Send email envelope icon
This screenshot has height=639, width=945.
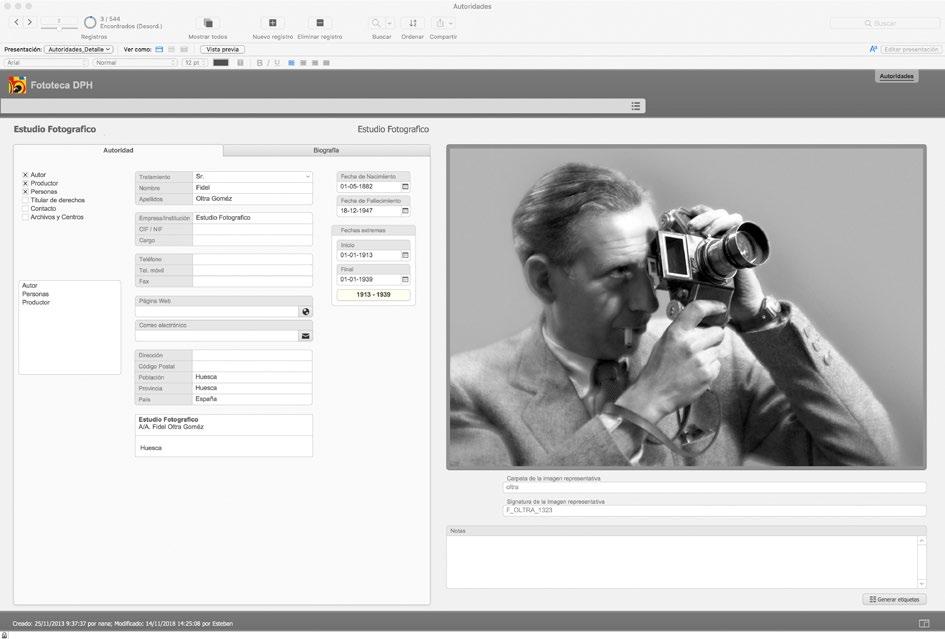pyautogui.click(x=306, y=336)
